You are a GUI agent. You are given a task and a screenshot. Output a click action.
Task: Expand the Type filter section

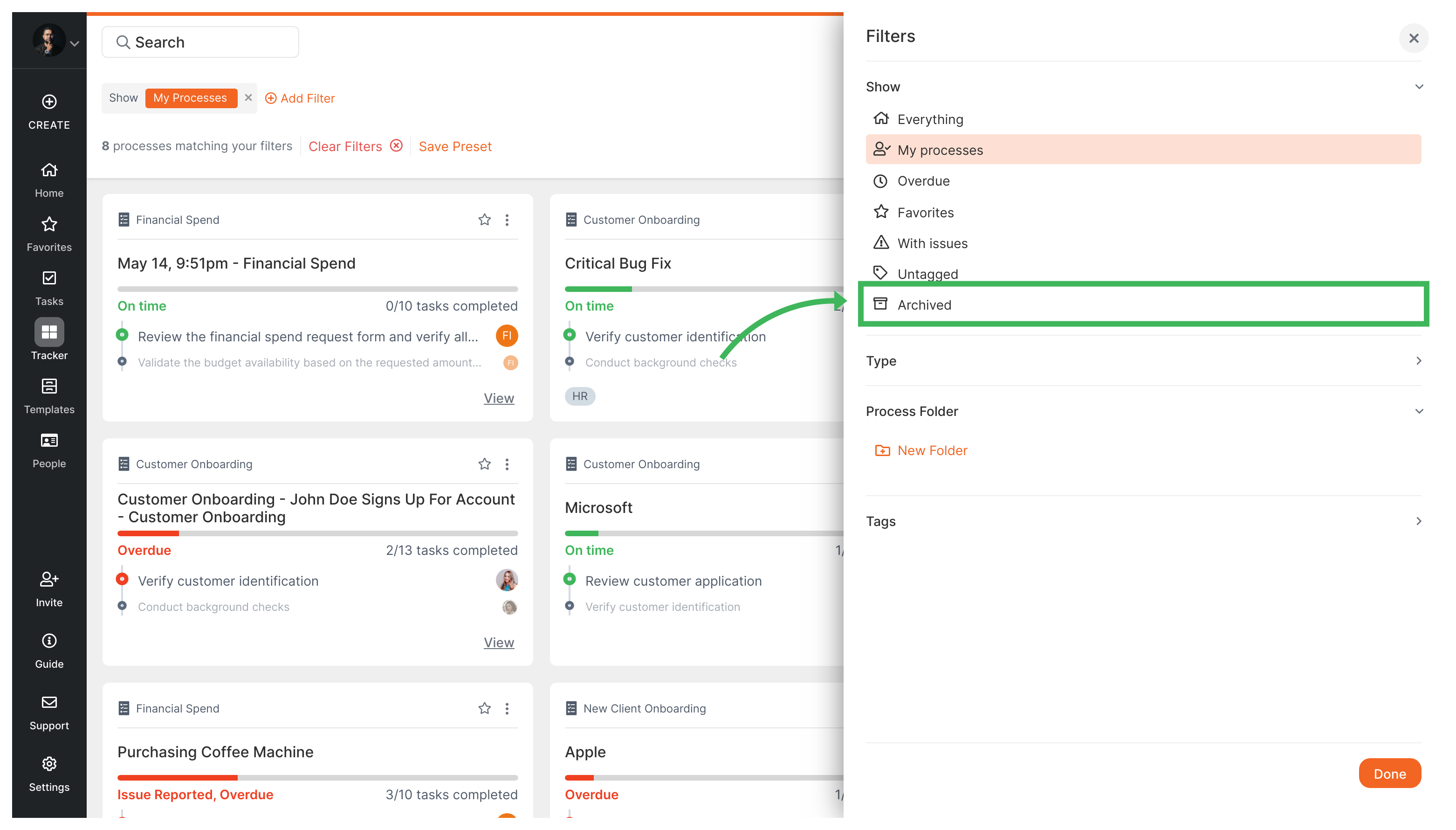pyautogui.click(x=1418, y=361)
